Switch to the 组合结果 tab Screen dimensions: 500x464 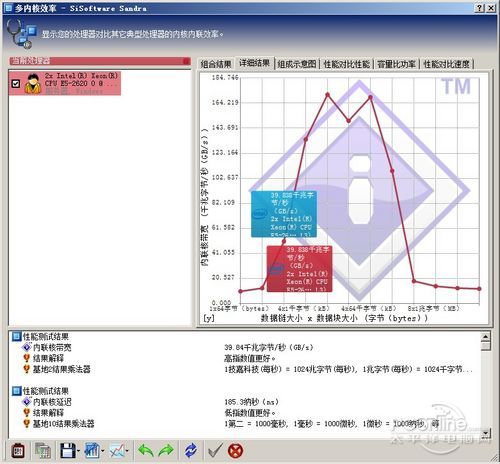216,64
